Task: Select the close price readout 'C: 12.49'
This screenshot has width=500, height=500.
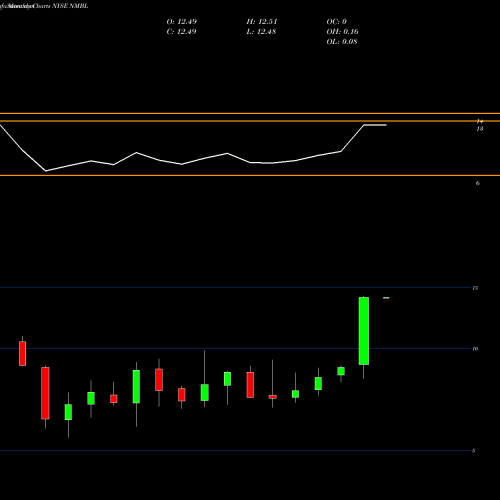Action: coord(181,32)
